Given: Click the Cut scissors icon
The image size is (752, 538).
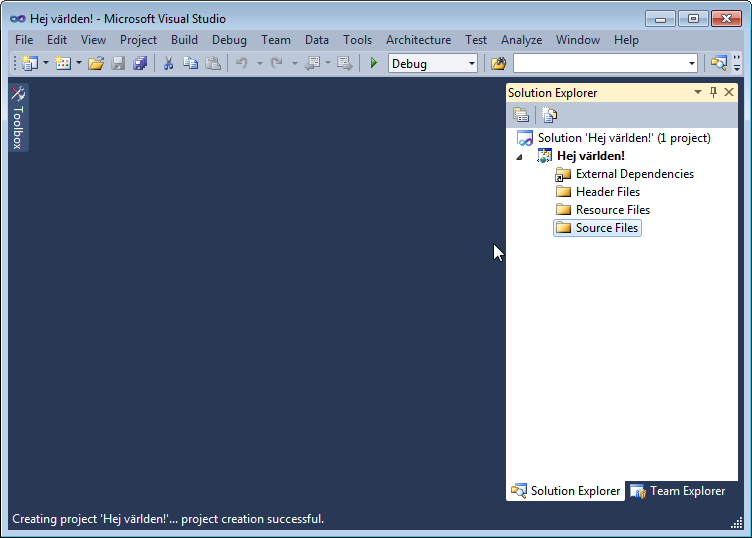Looking at the screenshot, I should click(168, 63).
